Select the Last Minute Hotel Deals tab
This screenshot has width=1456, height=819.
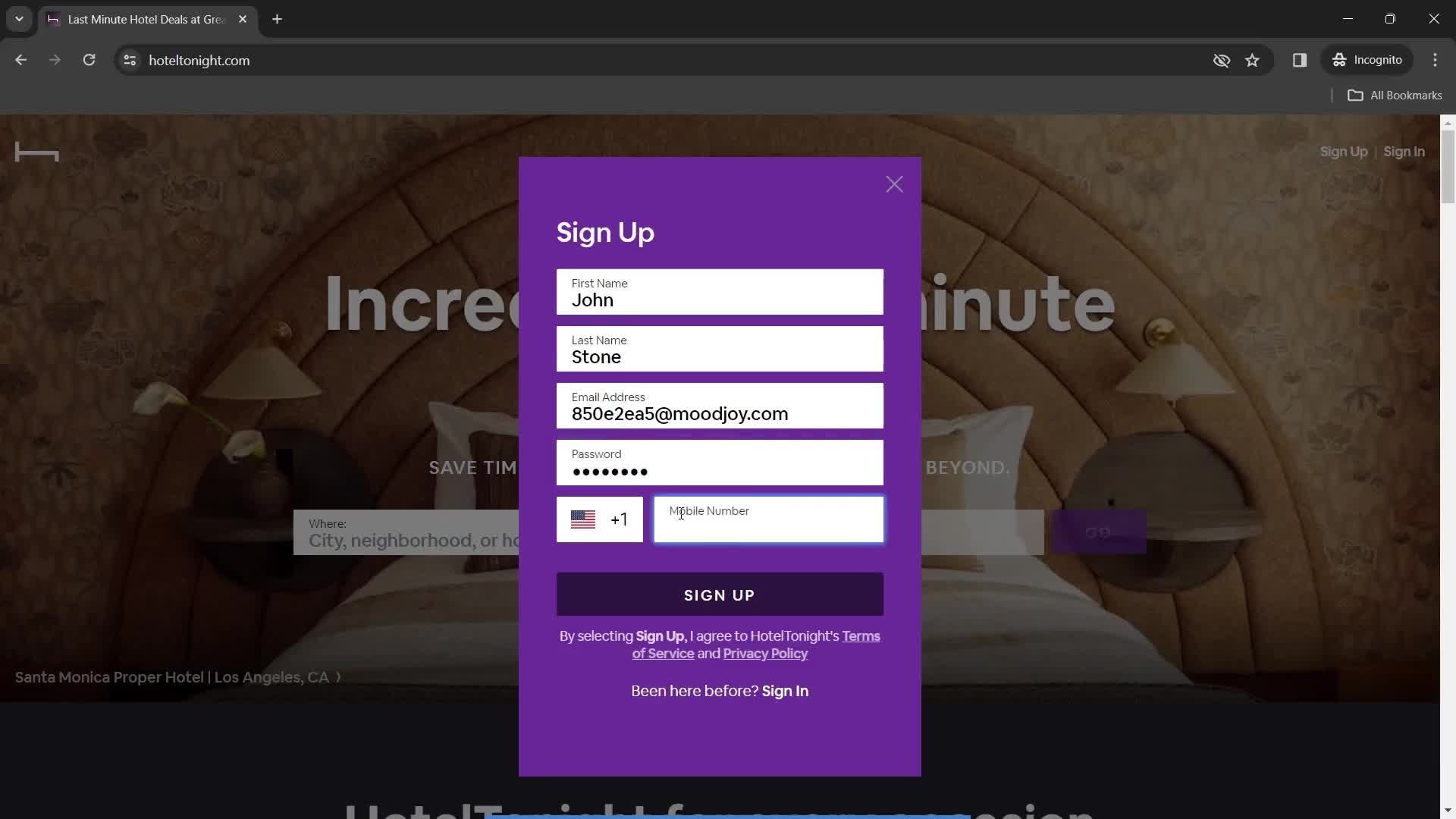147,19
